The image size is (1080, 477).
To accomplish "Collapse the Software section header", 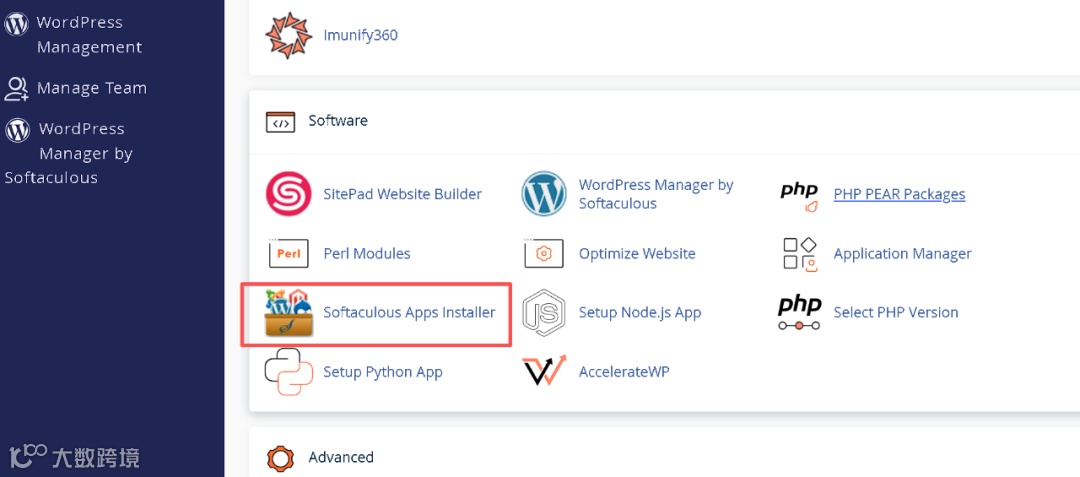I will tap(338, 121).
